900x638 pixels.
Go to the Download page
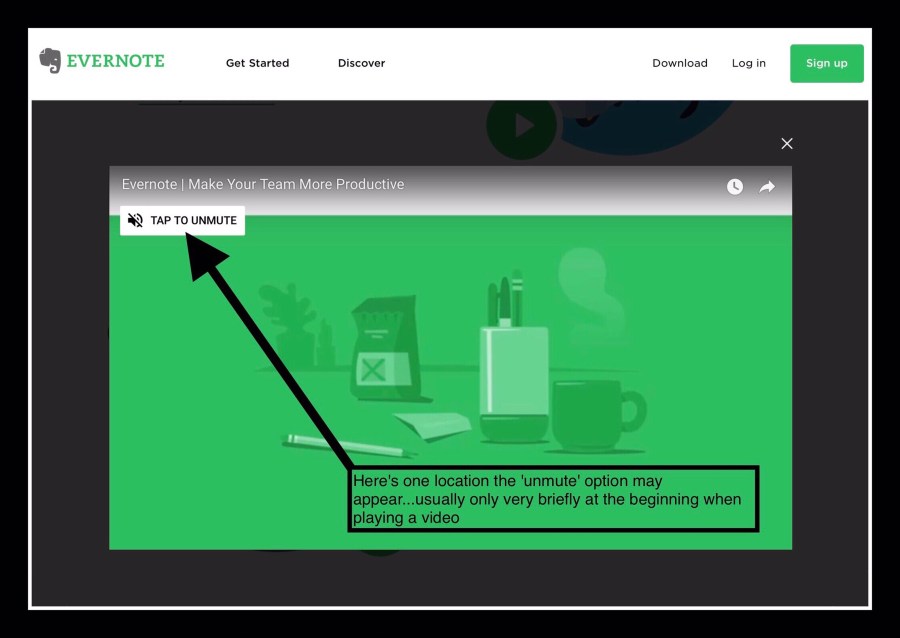pos(679,63)
